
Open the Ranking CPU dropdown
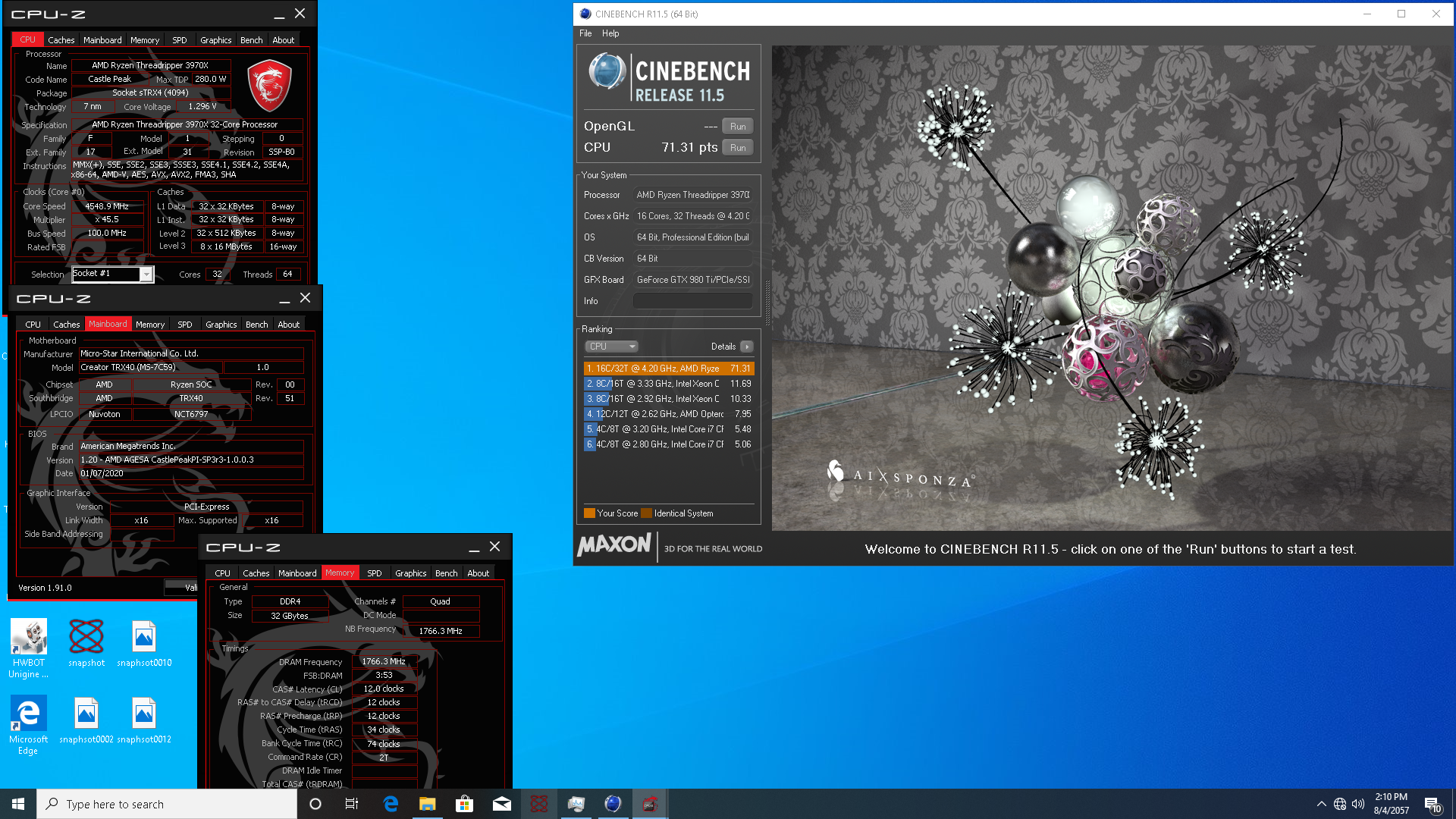pyautogui.click(x=611, y=347)
